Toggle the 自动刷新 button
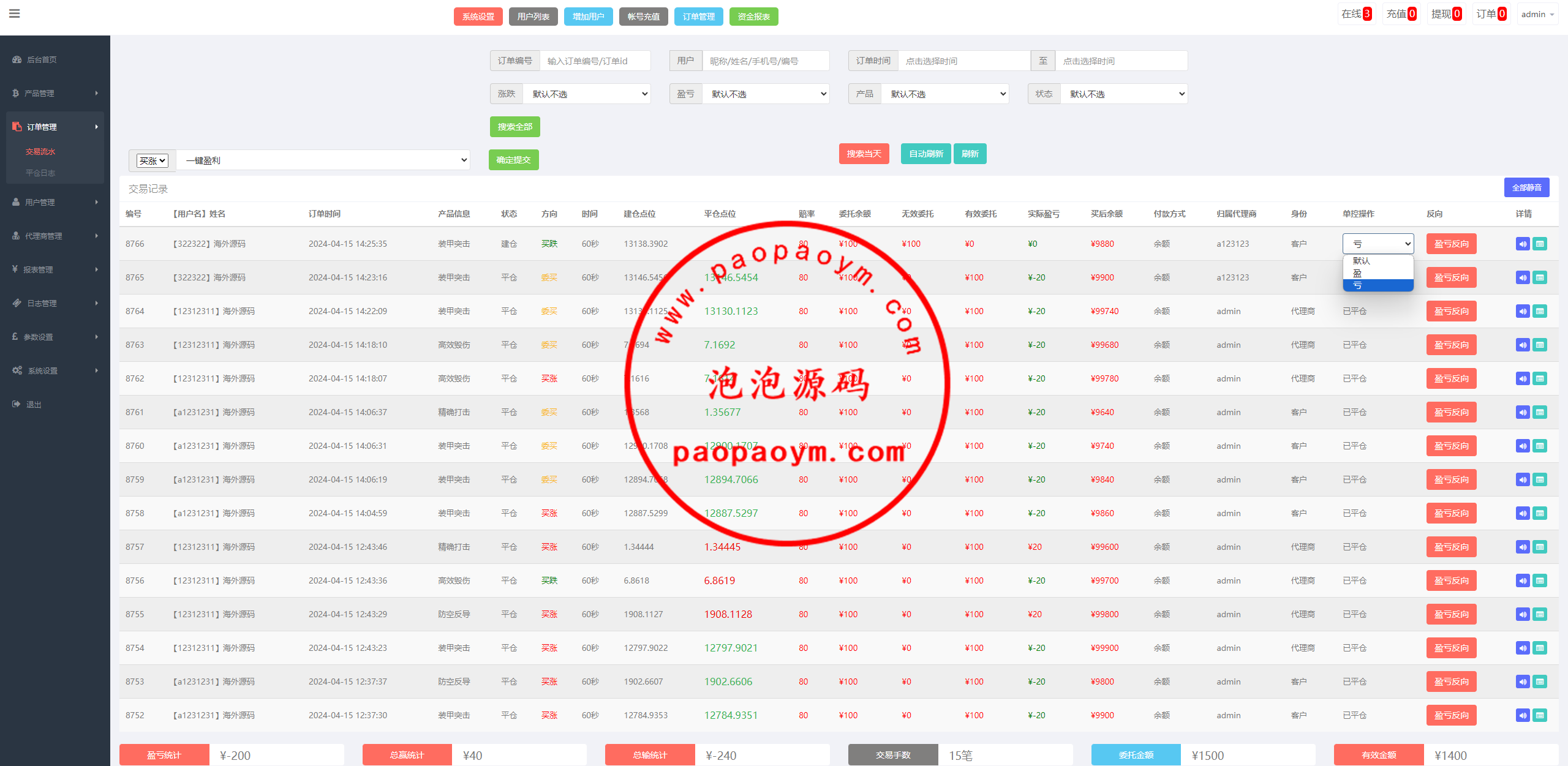The image size is (1568, 766). pos(926,154)
